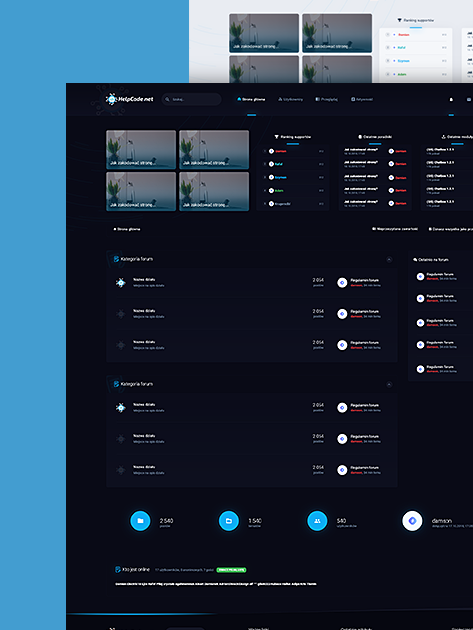Screen dimensions: 473x630
Task: Go to the Strona główna nav tab
Action: [251, 99]
